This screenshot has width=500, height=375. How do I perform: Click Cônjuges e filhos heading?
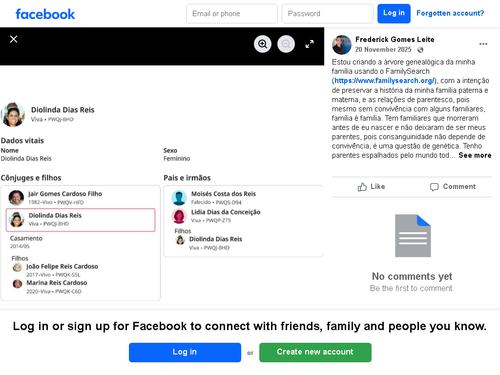tap(31, 178)
